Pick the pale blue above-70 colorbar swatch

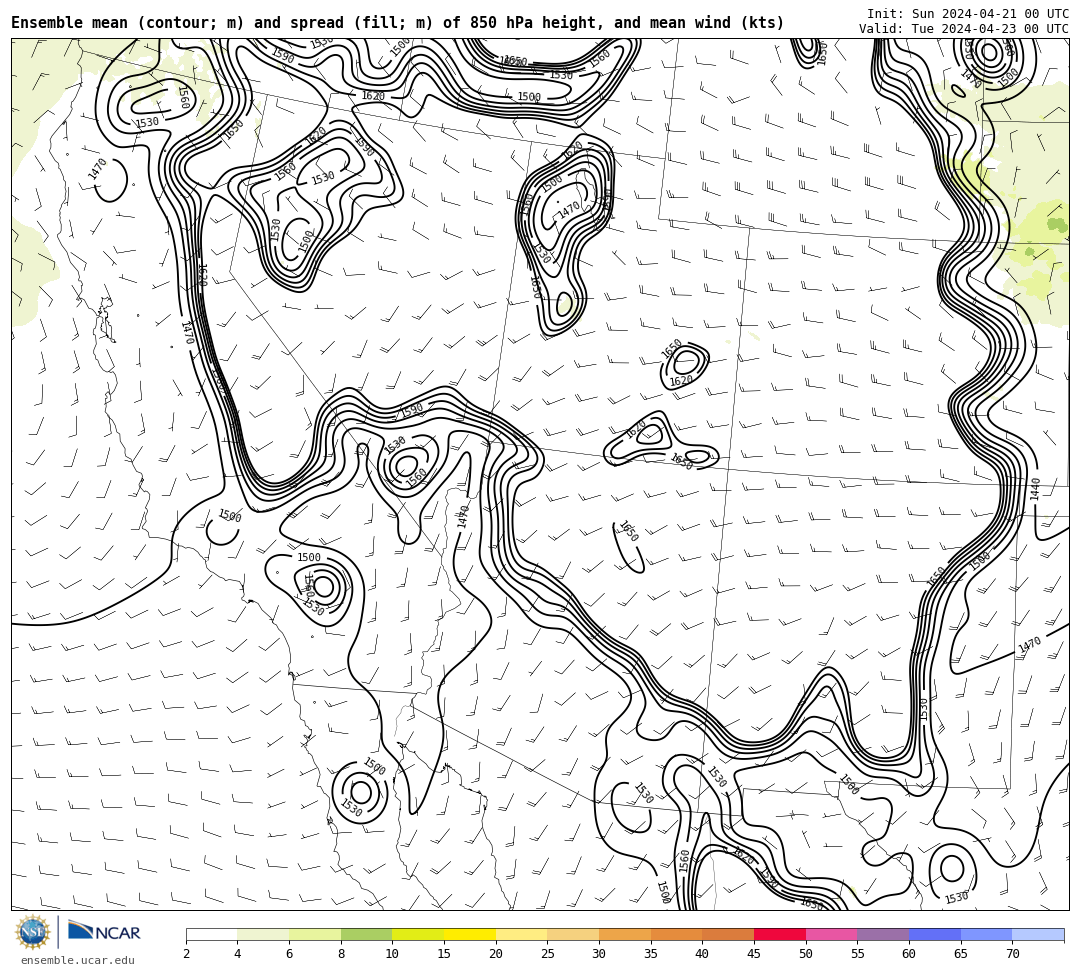coord(1038,934)
